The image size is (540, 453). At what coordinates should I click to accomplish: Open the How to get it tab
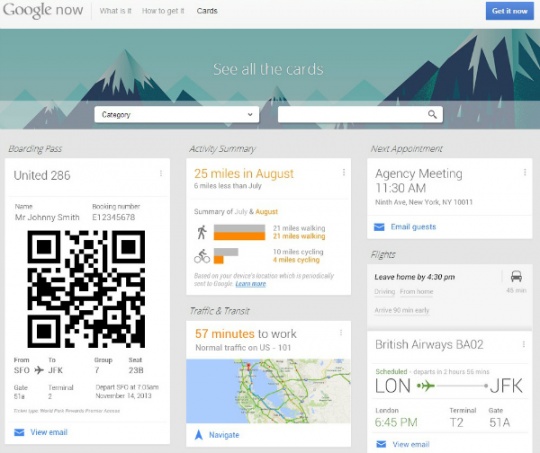tap(163, 11)
